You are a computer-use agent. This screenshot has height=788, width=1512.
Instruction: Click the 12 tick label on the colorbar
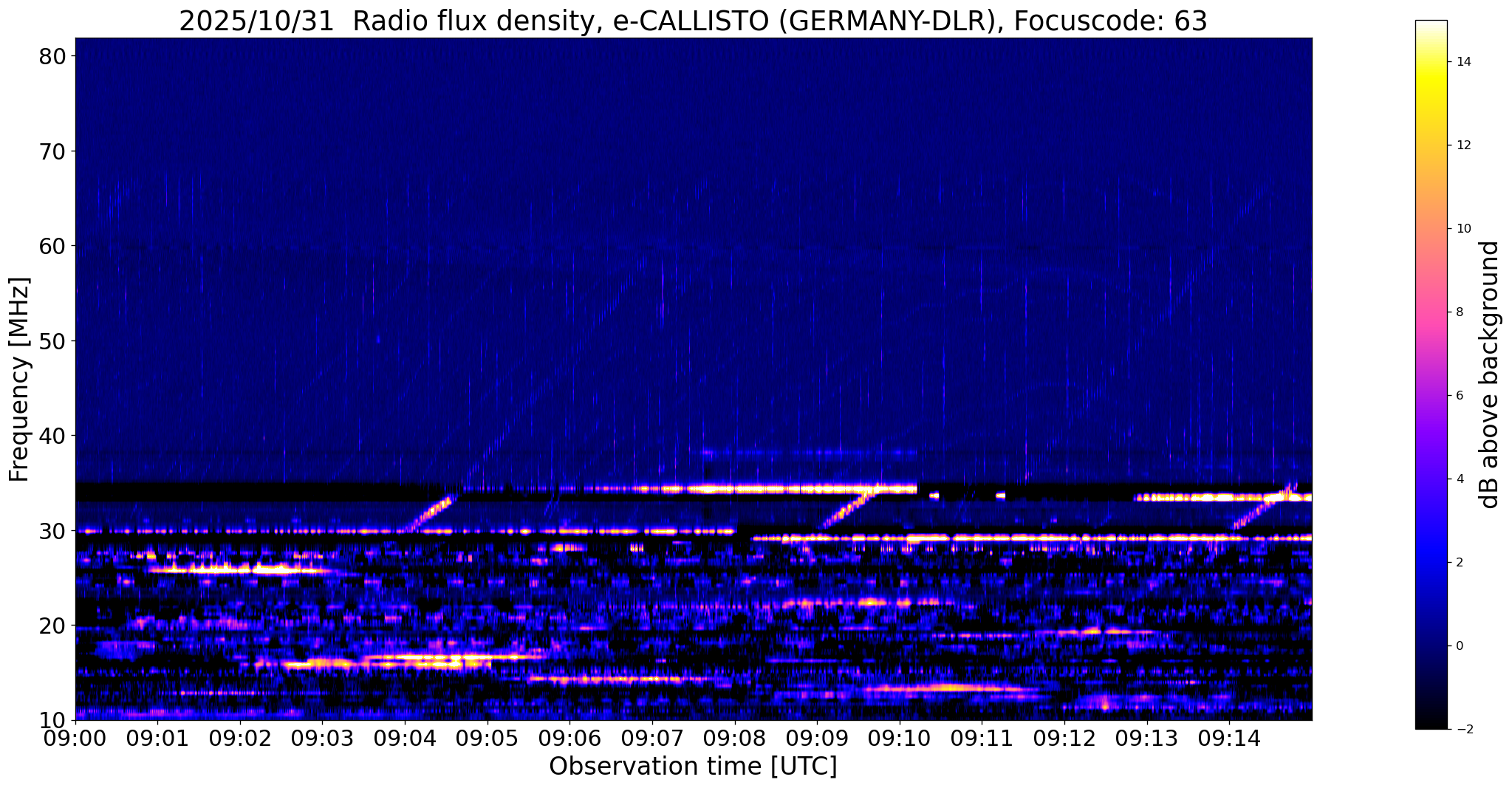coord(1463,145)
